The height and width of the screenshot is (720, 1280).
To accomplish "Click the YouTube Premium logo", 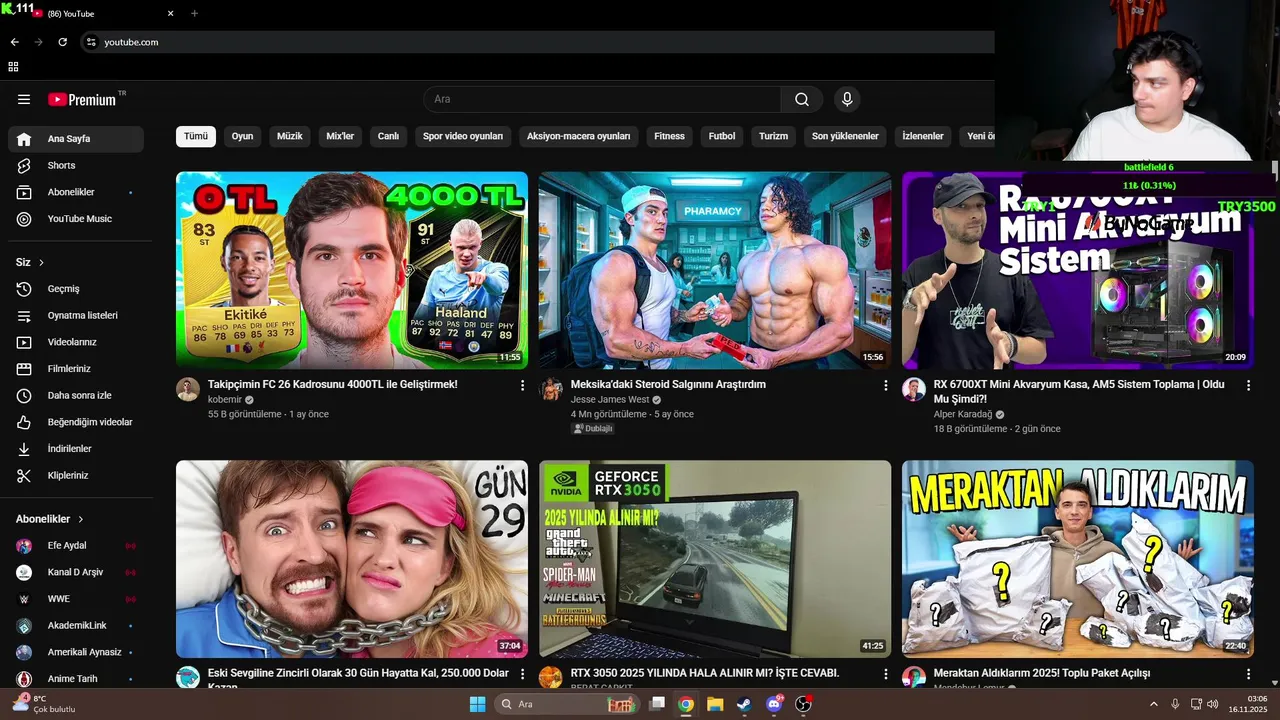I will tap(82, 99).
